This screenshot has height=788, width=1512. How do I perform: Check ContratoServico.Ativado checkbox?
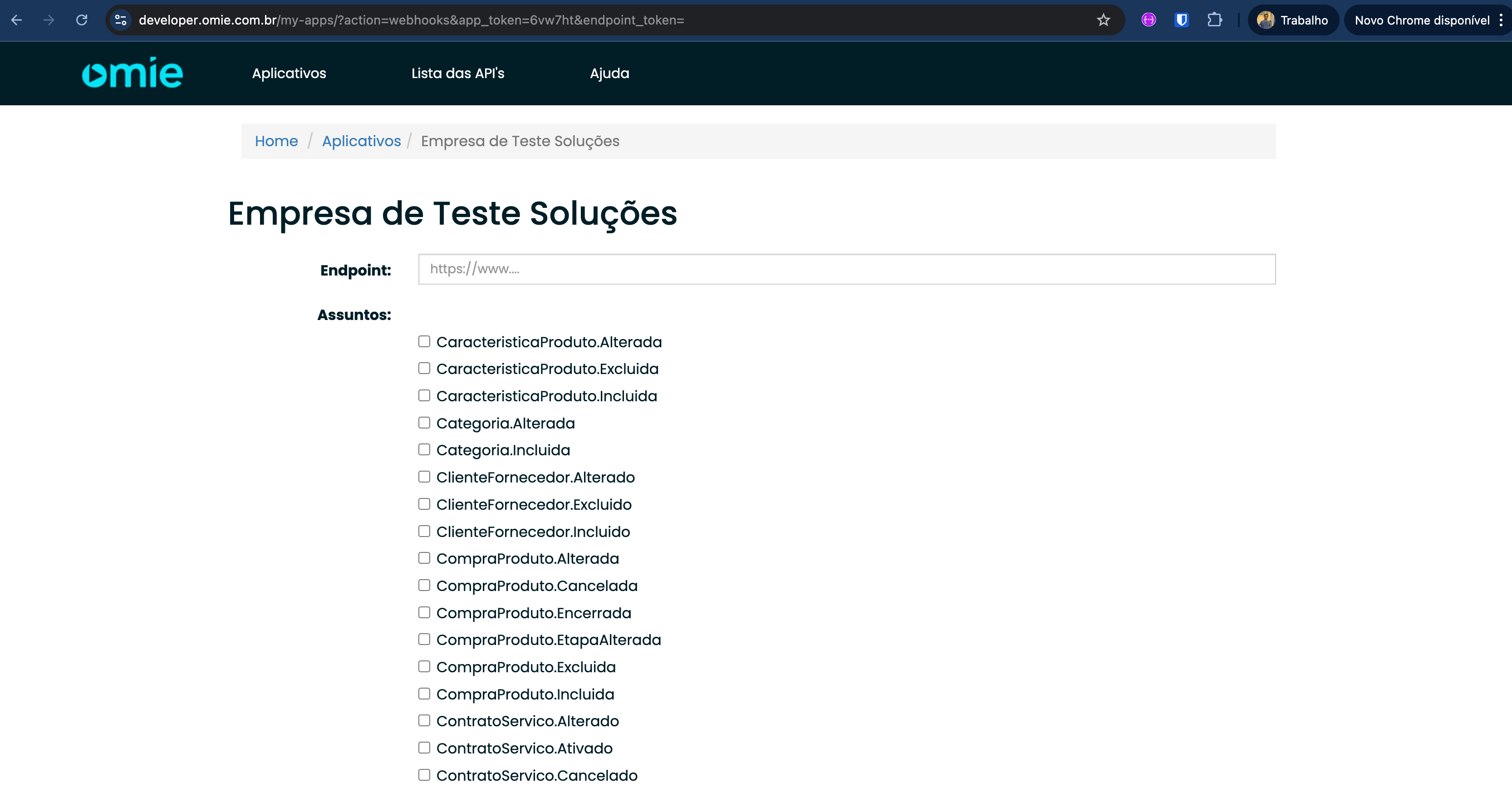click(x=424, y=748)
